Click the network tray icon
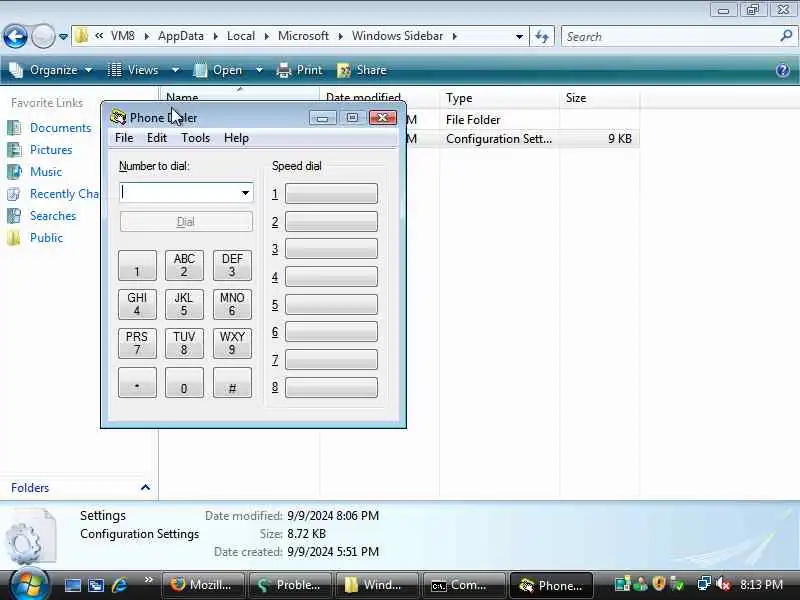 pos(704,584)
